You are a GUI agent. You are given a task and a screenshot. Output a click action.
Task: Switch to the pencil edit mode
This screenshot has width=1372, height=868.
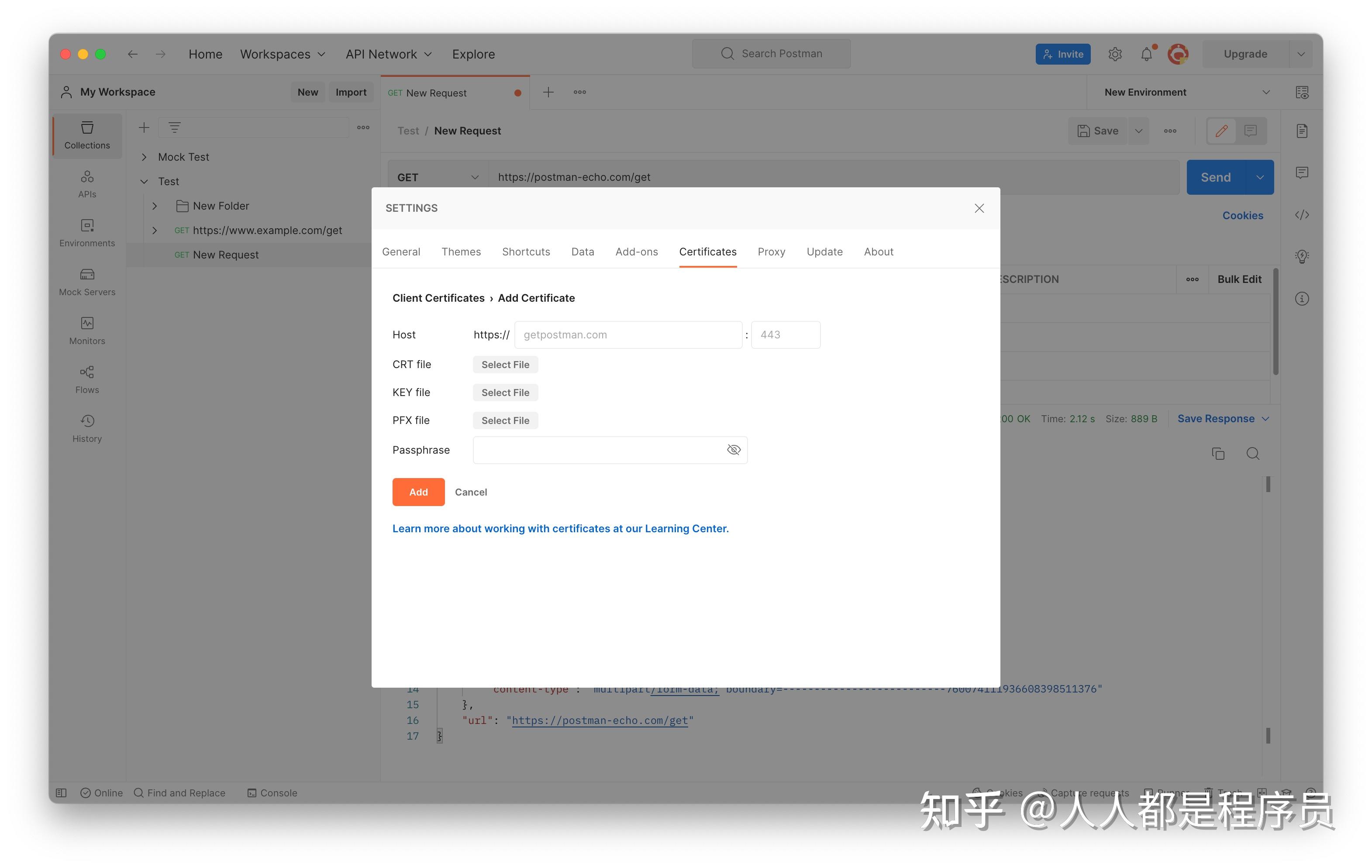(1221, 131)
